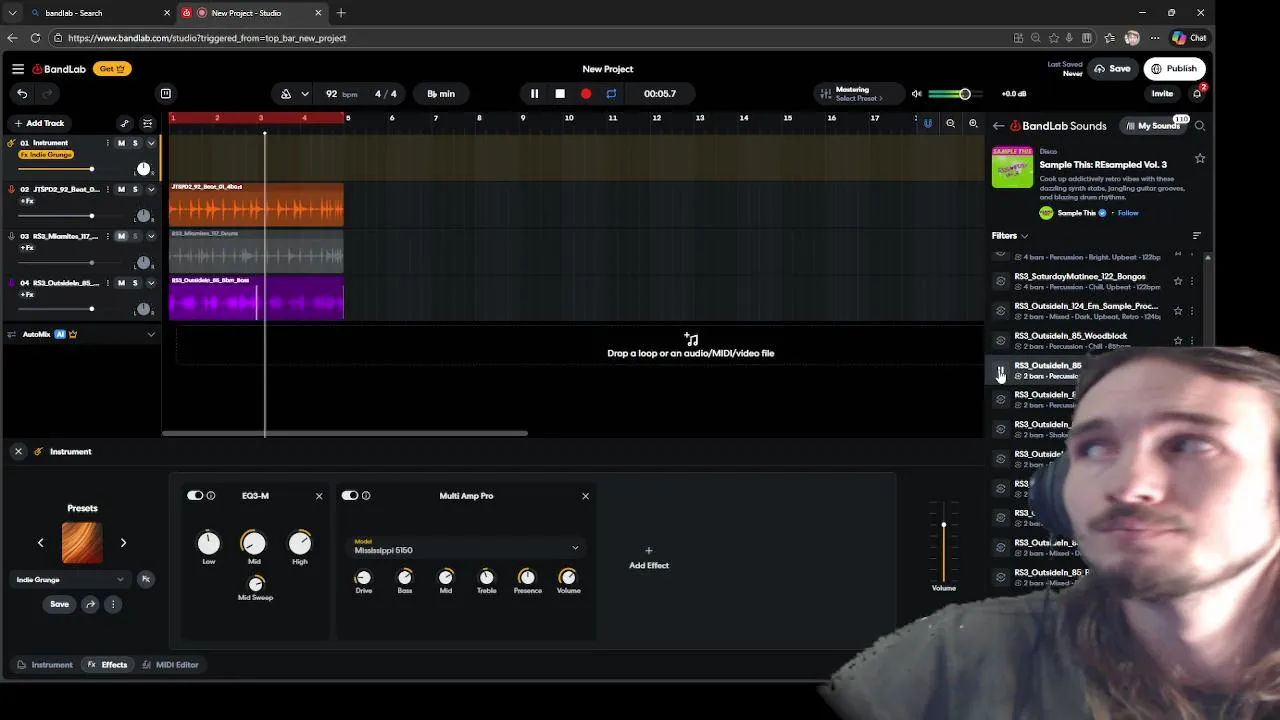Click the track height toggle icon
Viewport: 1280px width, 720px height.
147,124
